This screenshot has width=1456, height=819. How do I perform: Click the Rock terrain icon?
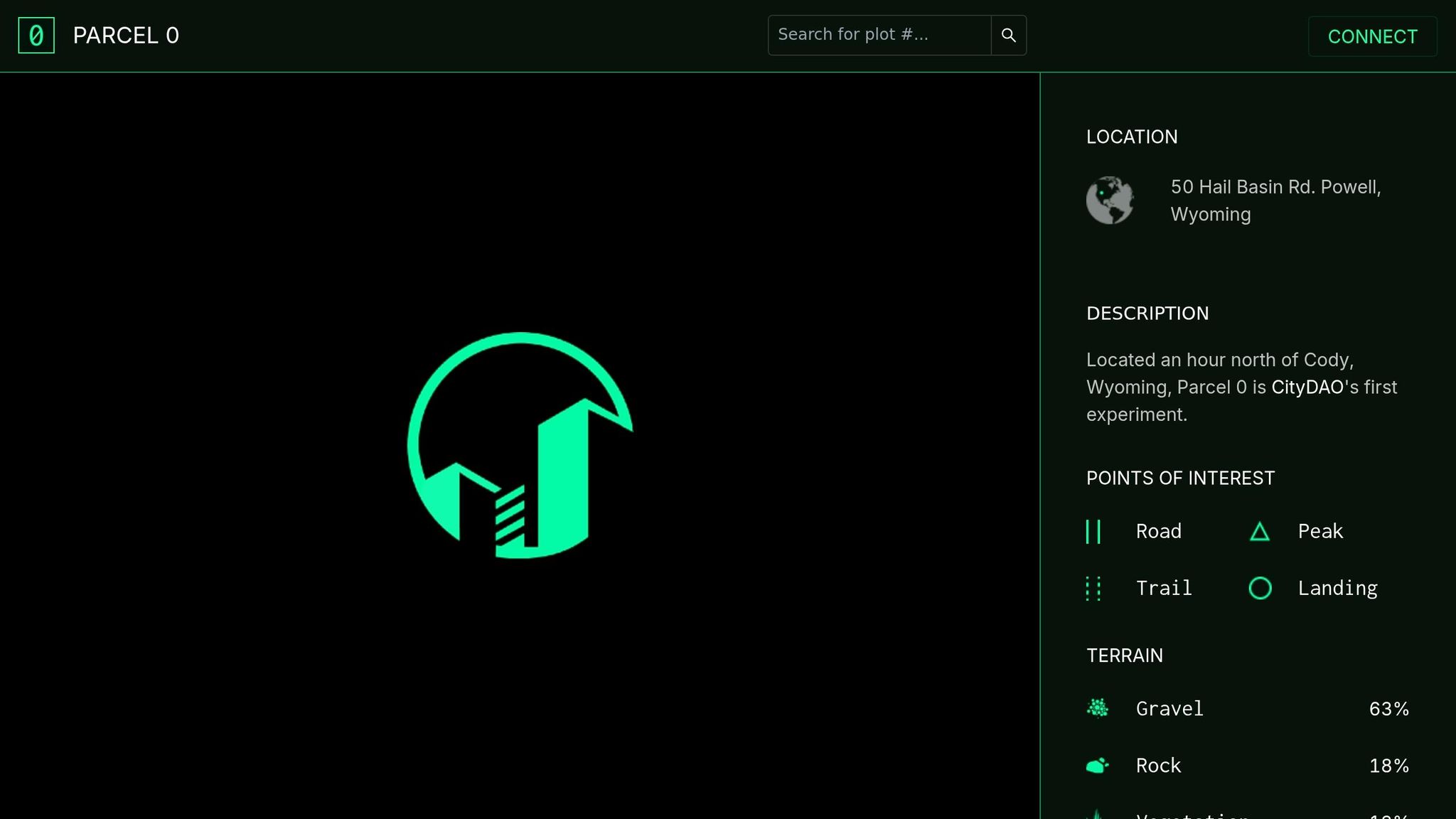tap(1098, 766)
